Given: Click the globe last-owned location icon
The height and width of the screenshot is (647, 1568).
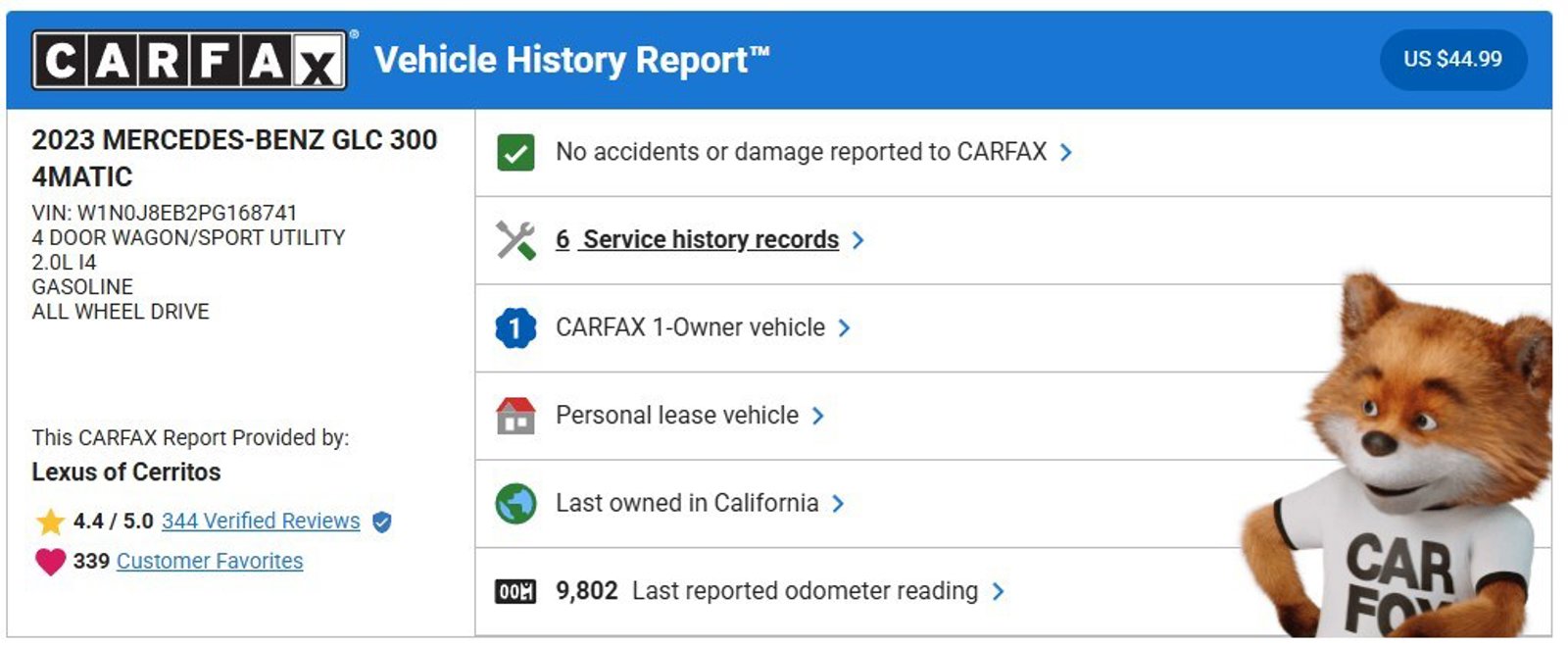Looking at the screenshot, I should [515, 504].
